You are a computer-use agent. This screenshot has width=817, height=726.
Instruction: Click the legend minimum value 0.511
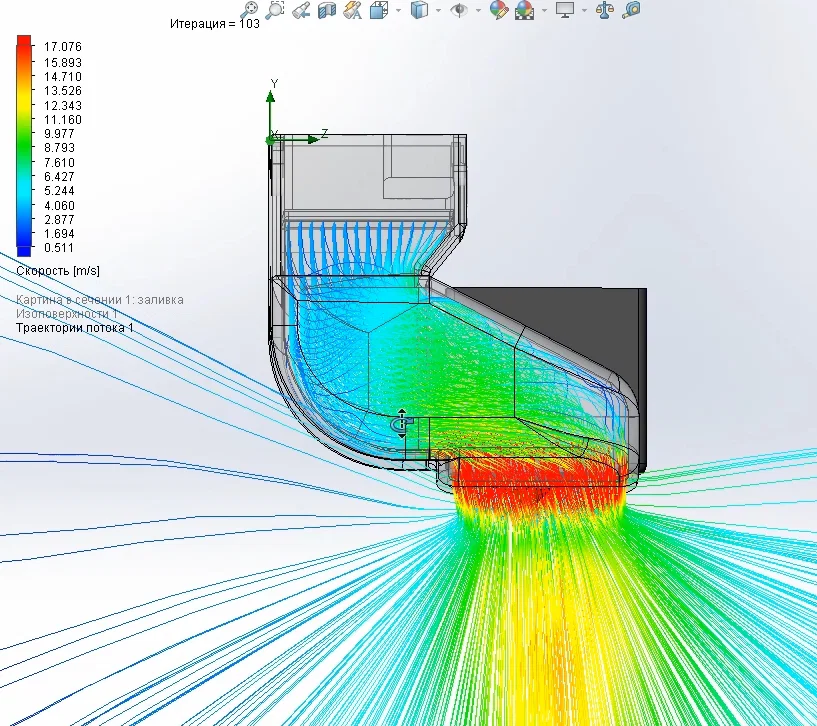[59, 248]
